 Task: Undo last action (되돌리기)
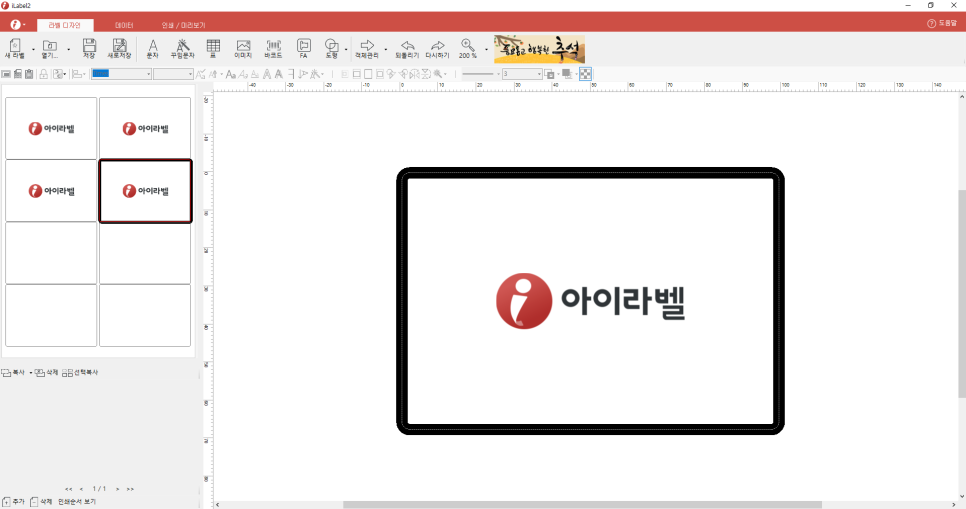(407, 49)
